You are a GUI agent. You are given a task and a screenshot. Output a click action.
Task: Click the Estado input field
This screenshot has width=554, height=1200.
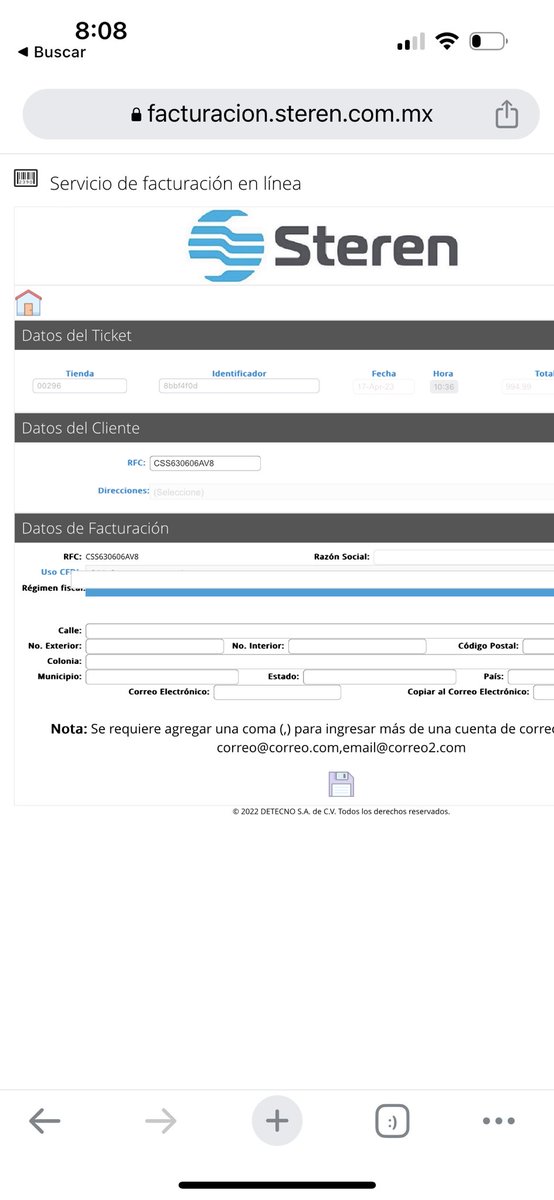tap(379, 677)
